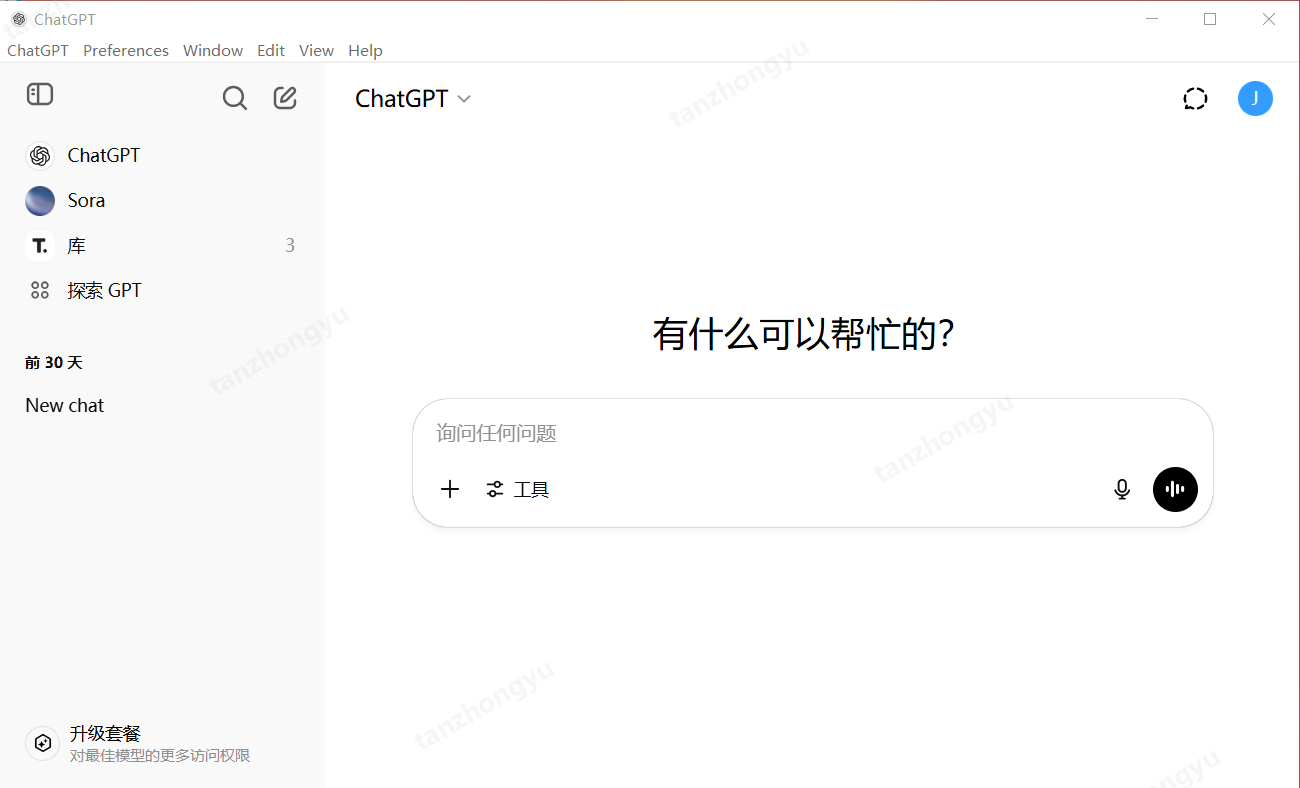Screen dimensions: 1300x788
Task: Click the library count 3
Action: (x=290, y=245)
